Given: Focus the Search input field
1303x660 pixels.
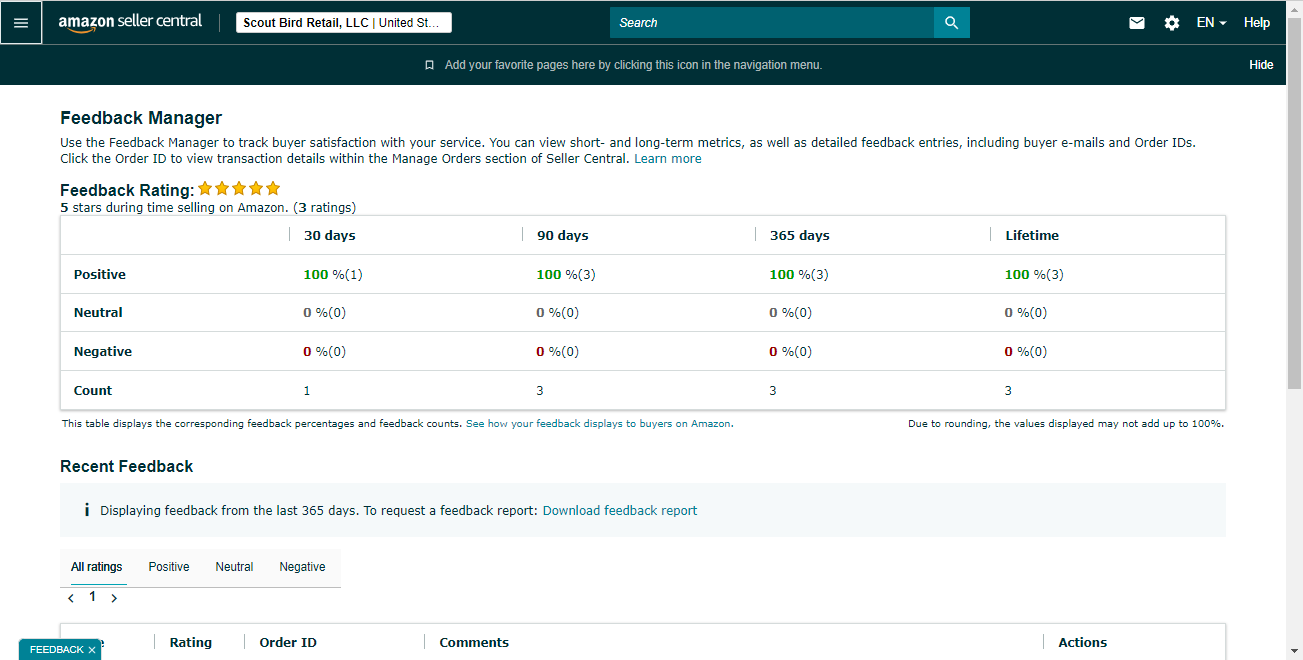Looking at the screenshot, I should coord(772,22).
